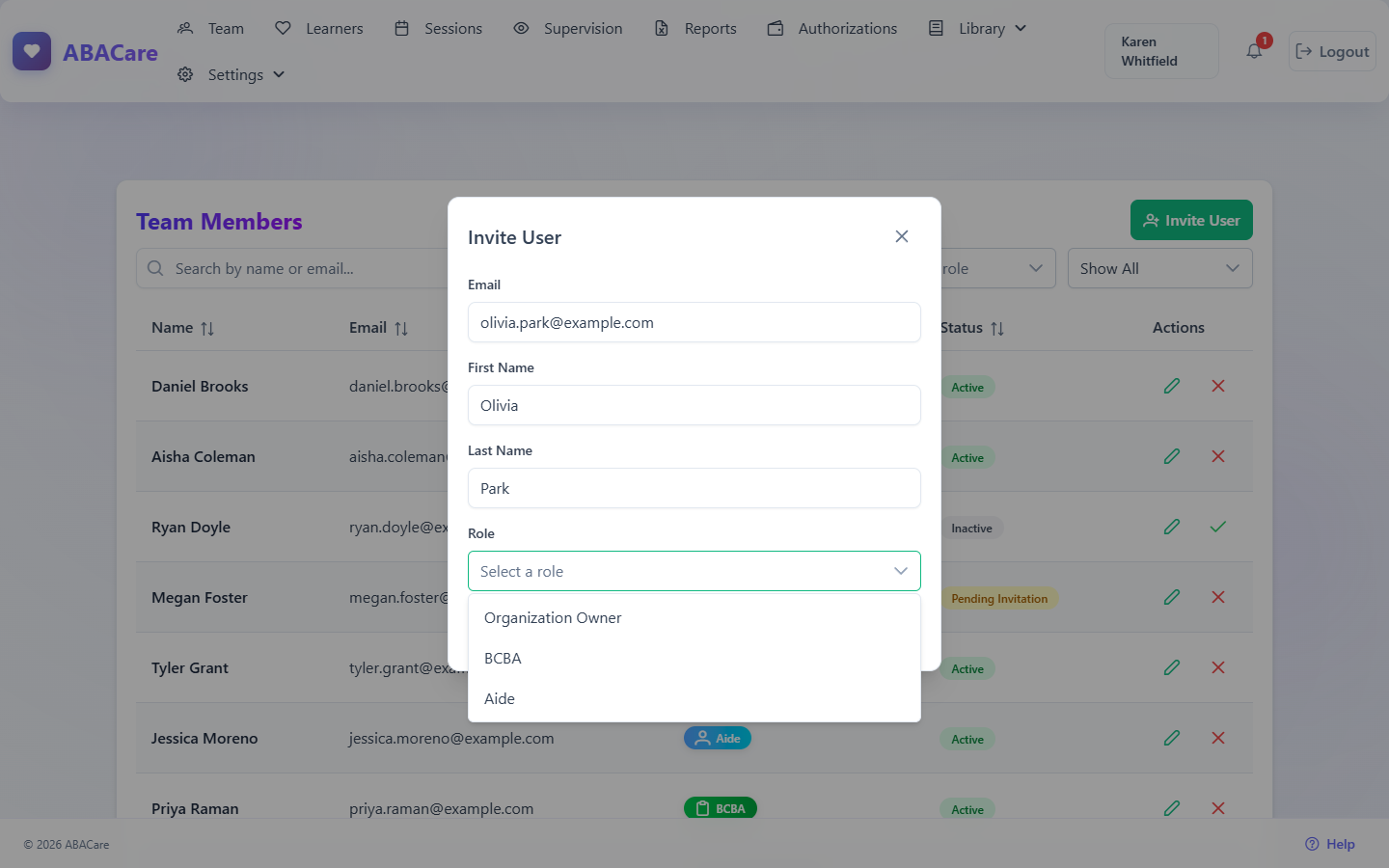Open the Help link
The image size is (1389, 868).
(1330, 844)
